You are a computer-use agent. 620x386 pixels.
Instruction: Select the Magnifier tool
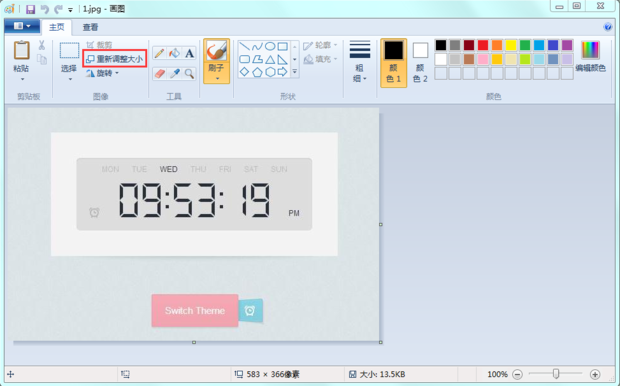pyautogui.click(x=189, y=73)
